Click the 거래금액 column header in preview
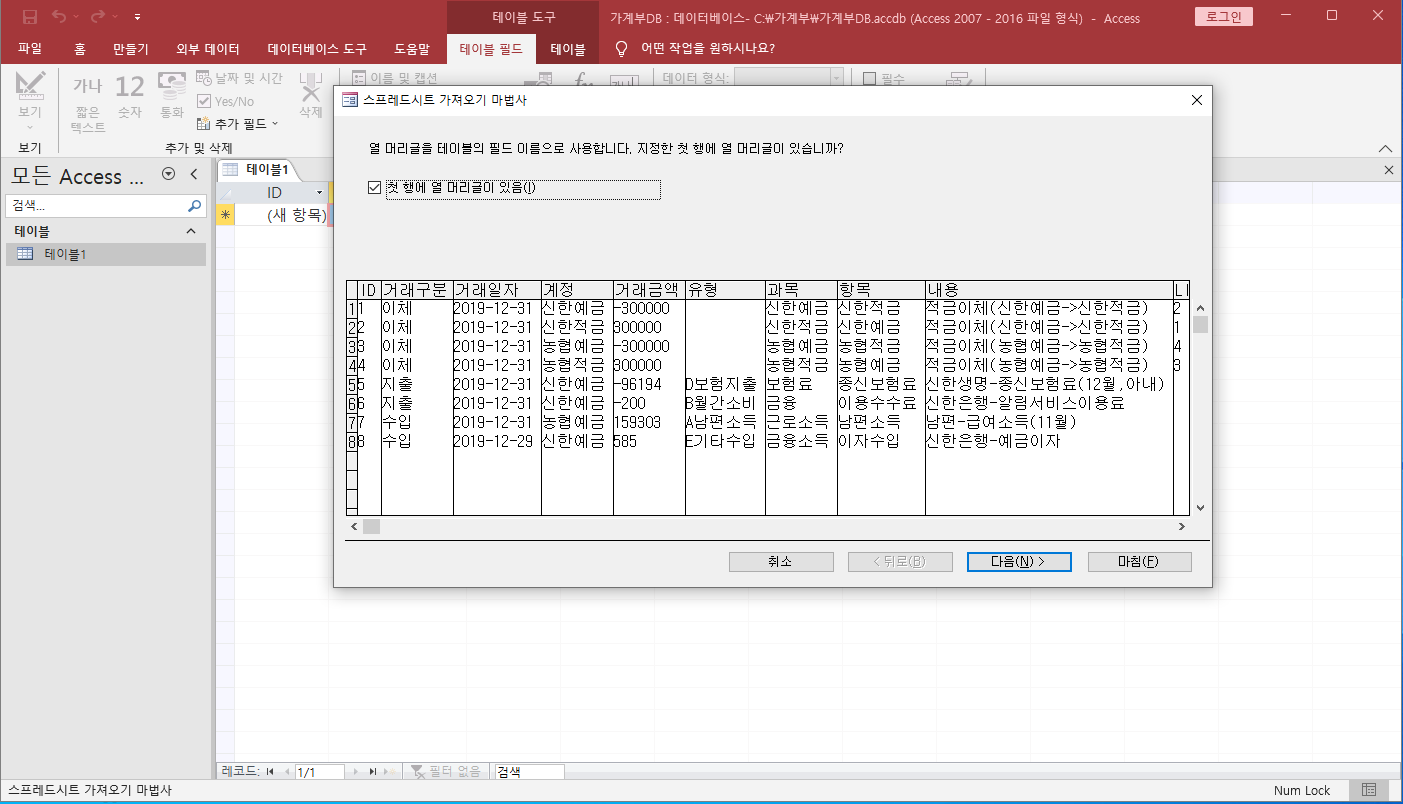 pyautogui.click(x=649, y=290)
